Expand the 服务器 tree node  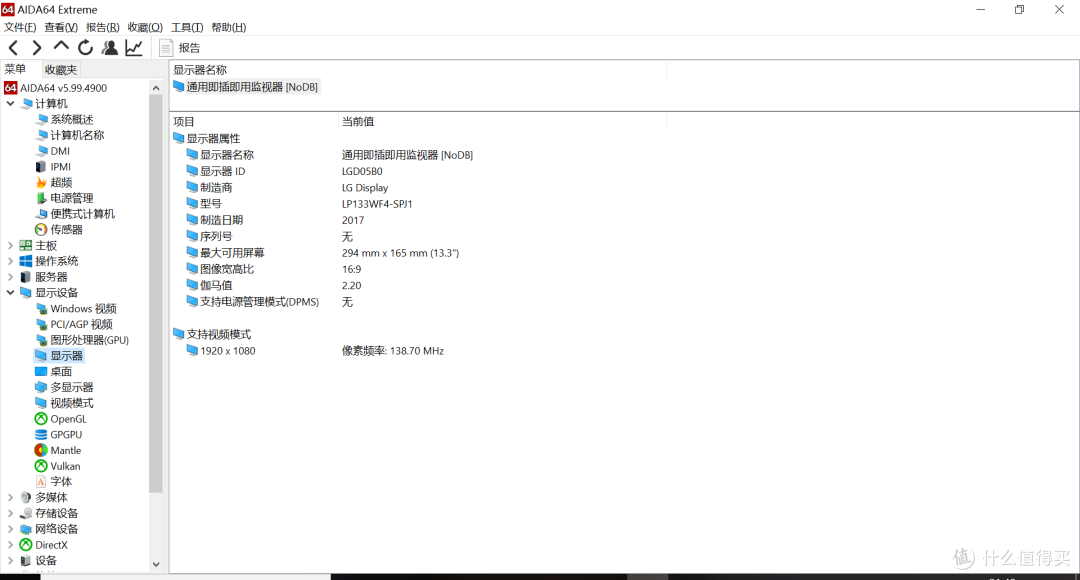click(x=10, y=277)
